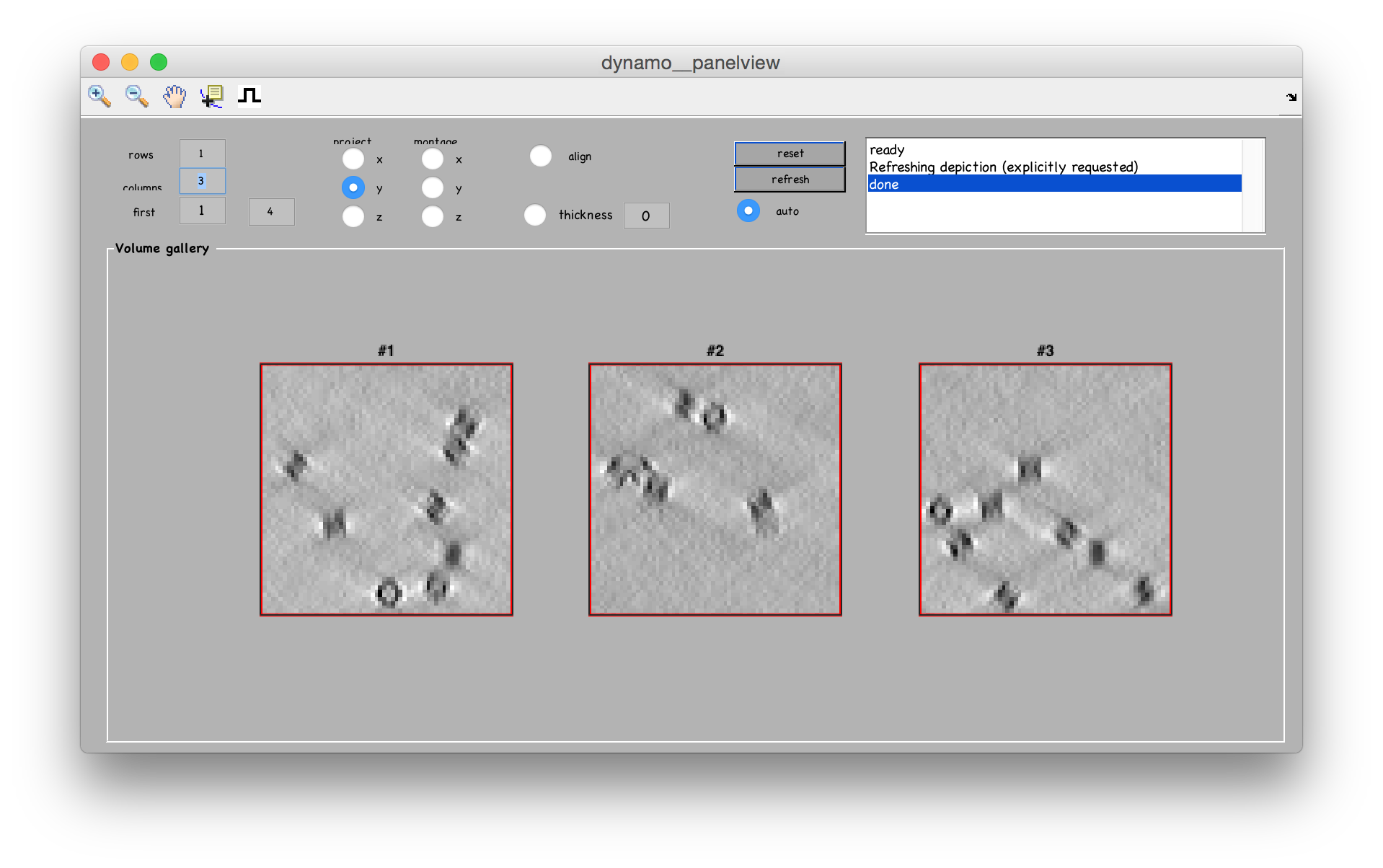This screenshot has width=1383, height=868.
Task: Click the refresh button
Action: 790,180
